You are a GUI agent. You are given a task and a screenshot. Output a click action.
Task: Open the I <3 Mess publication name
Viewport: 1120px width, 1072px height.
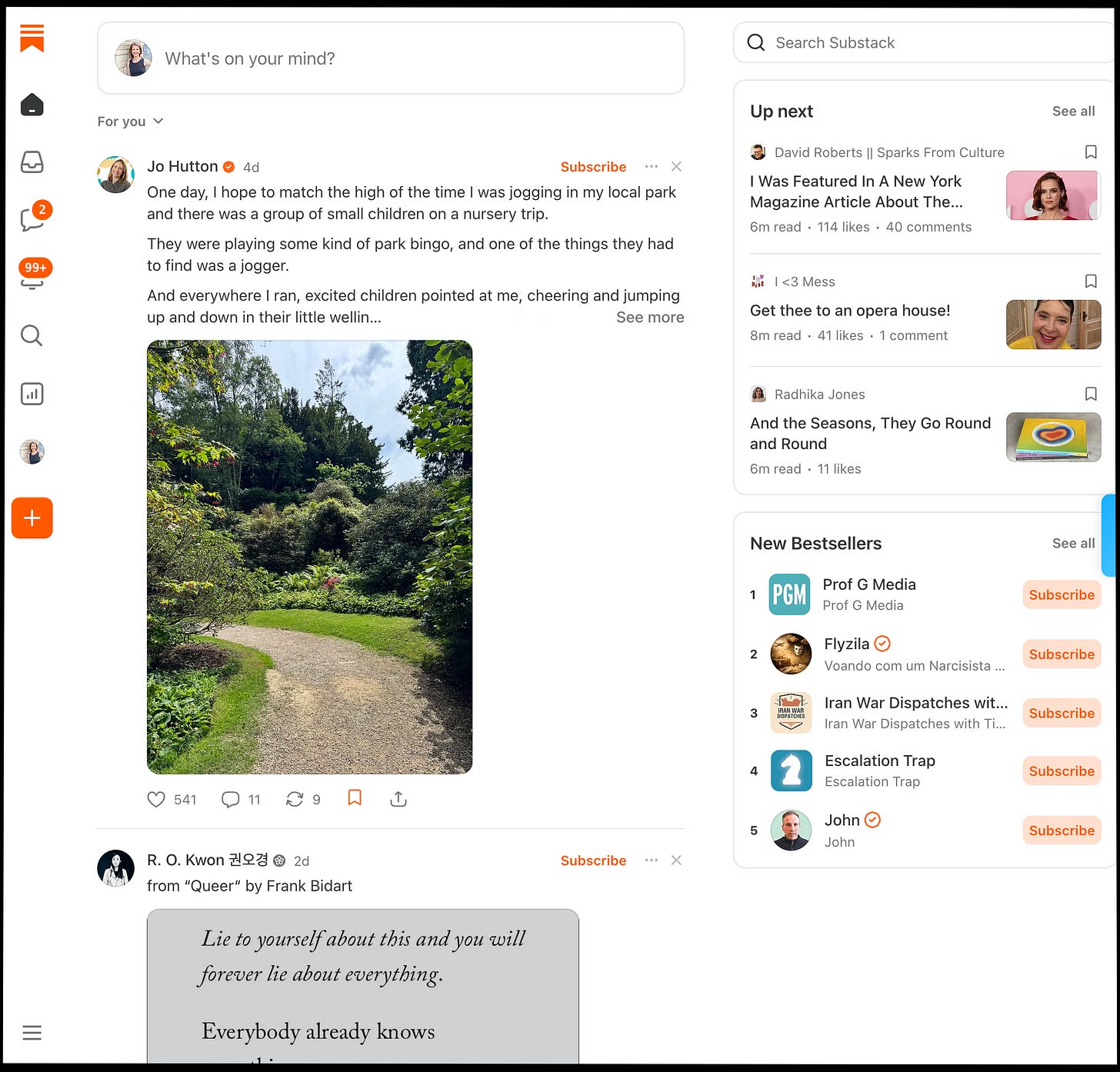point(805,282)
